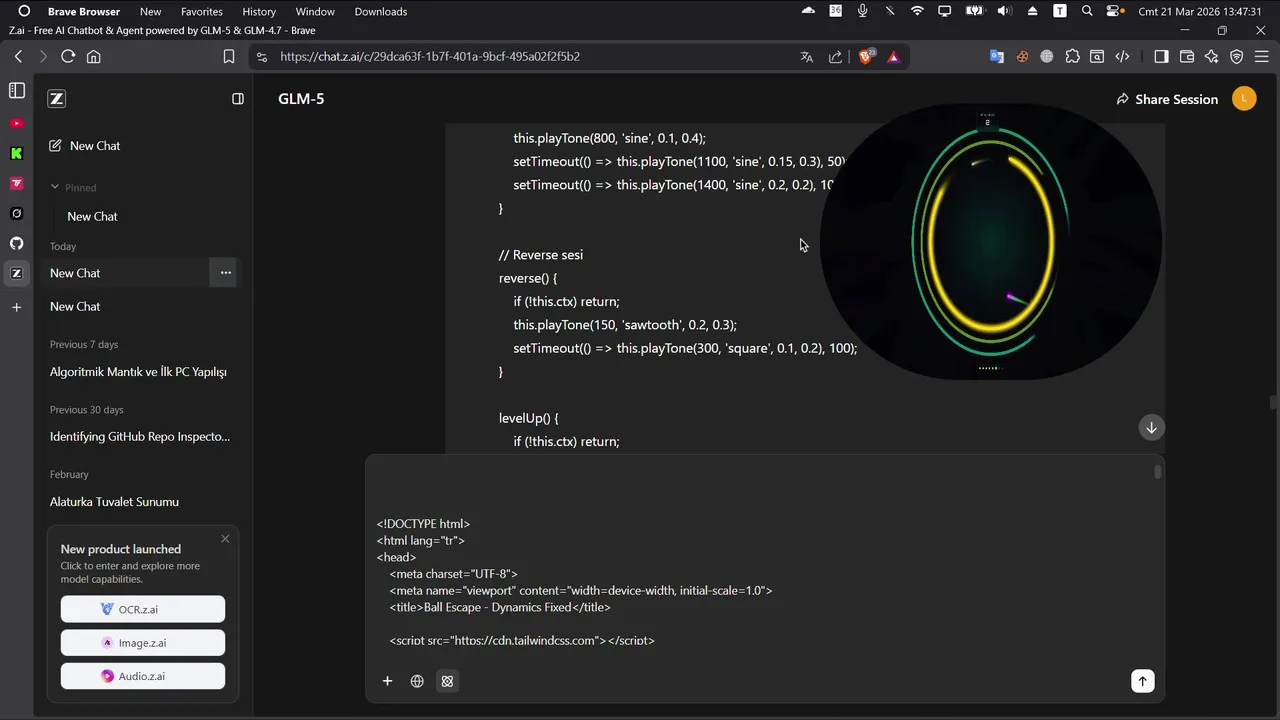Click Share Session
The height and width of the screenshot is (720, 1280).
(1168, 99)
